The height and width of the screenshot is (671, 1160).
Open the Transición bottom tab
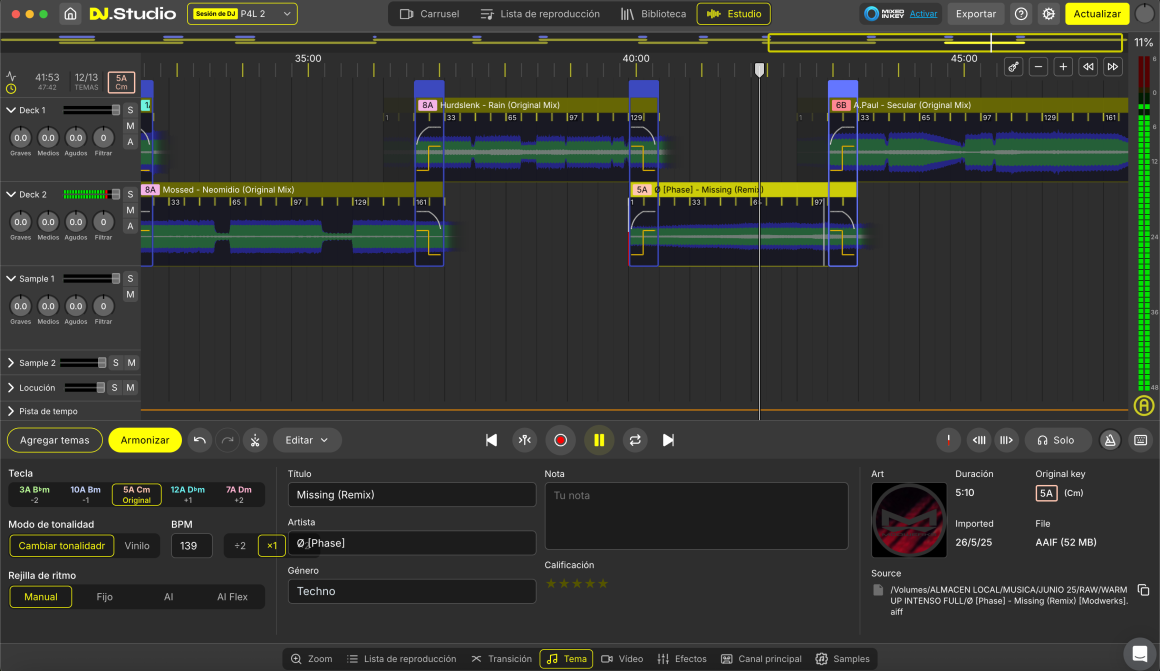pos(502,659)
